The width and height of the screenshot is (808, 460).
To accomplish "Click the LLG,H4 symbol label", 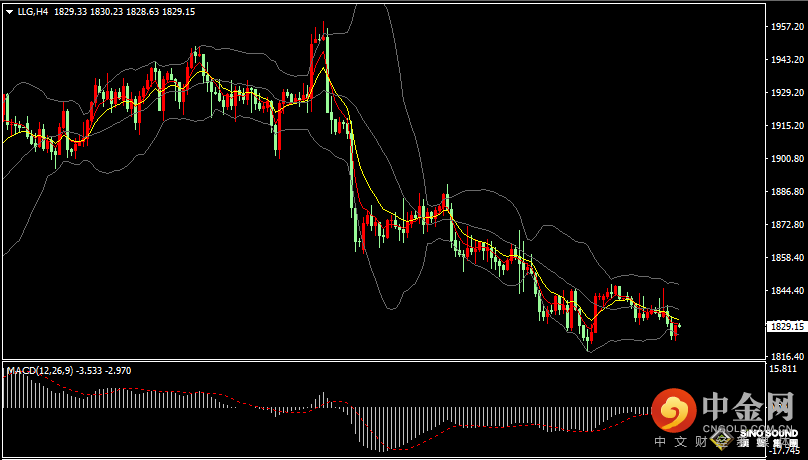I will (33, 11).
